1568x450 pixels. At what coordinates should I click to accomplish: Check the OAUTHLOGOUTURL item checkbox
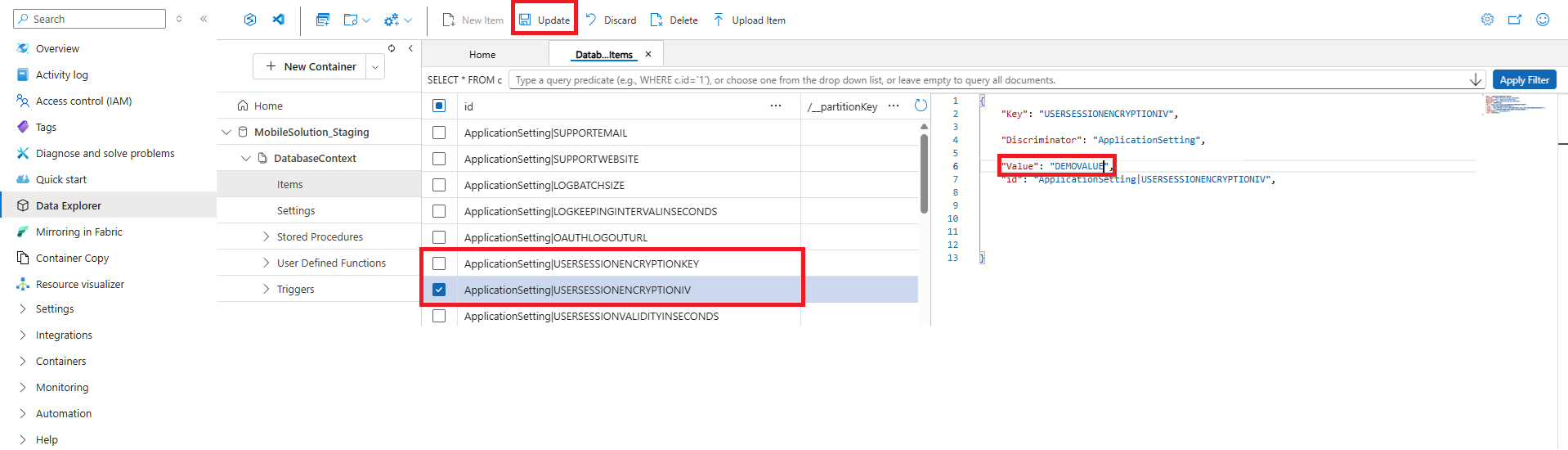tap(439, 237)
